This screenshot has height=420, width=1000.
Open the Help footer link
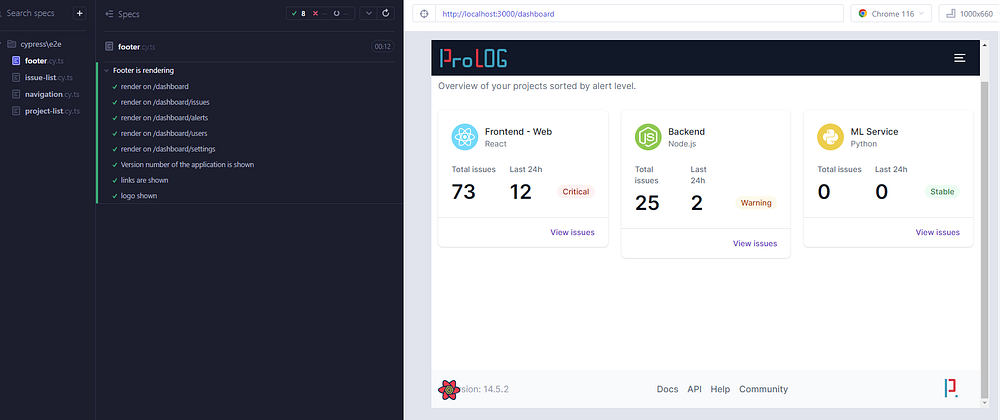(720, 389)
